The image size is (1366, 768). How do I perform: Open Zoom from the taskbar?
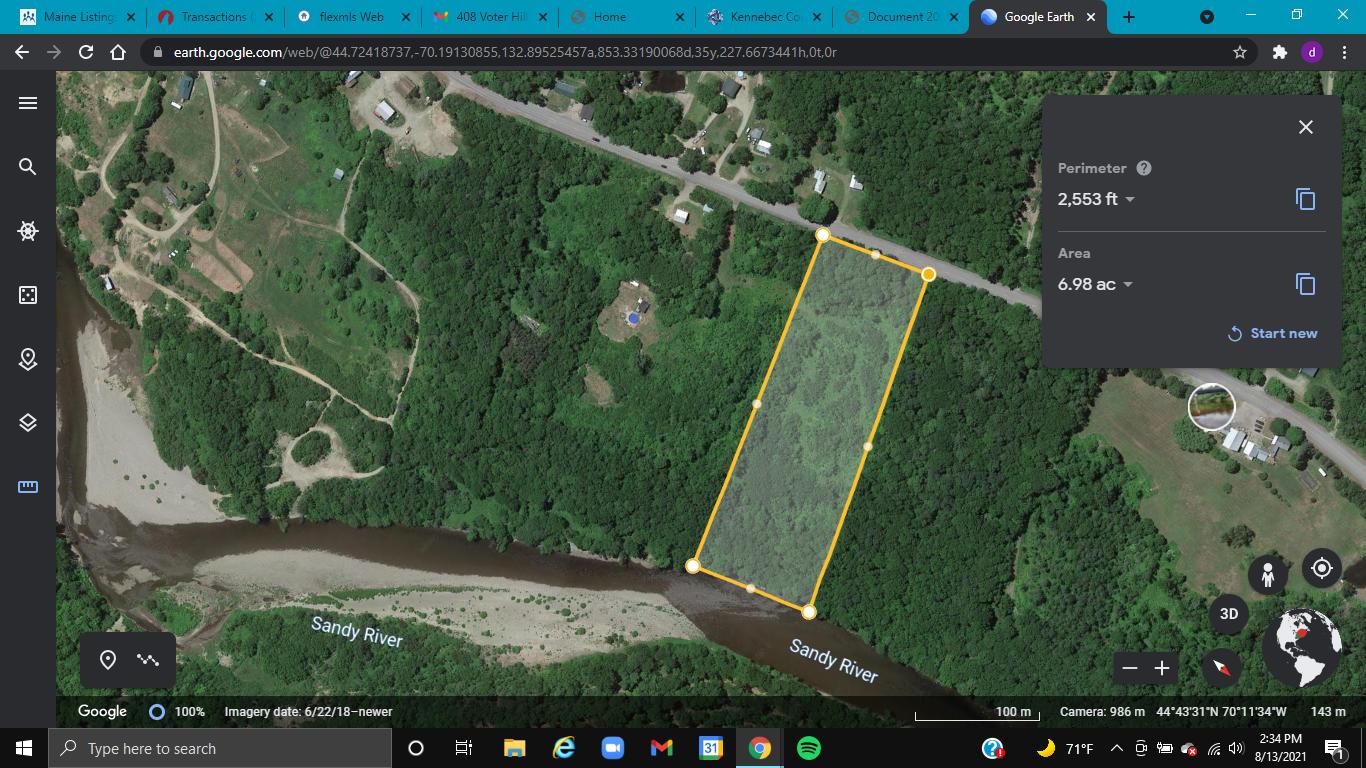(612, 748)
